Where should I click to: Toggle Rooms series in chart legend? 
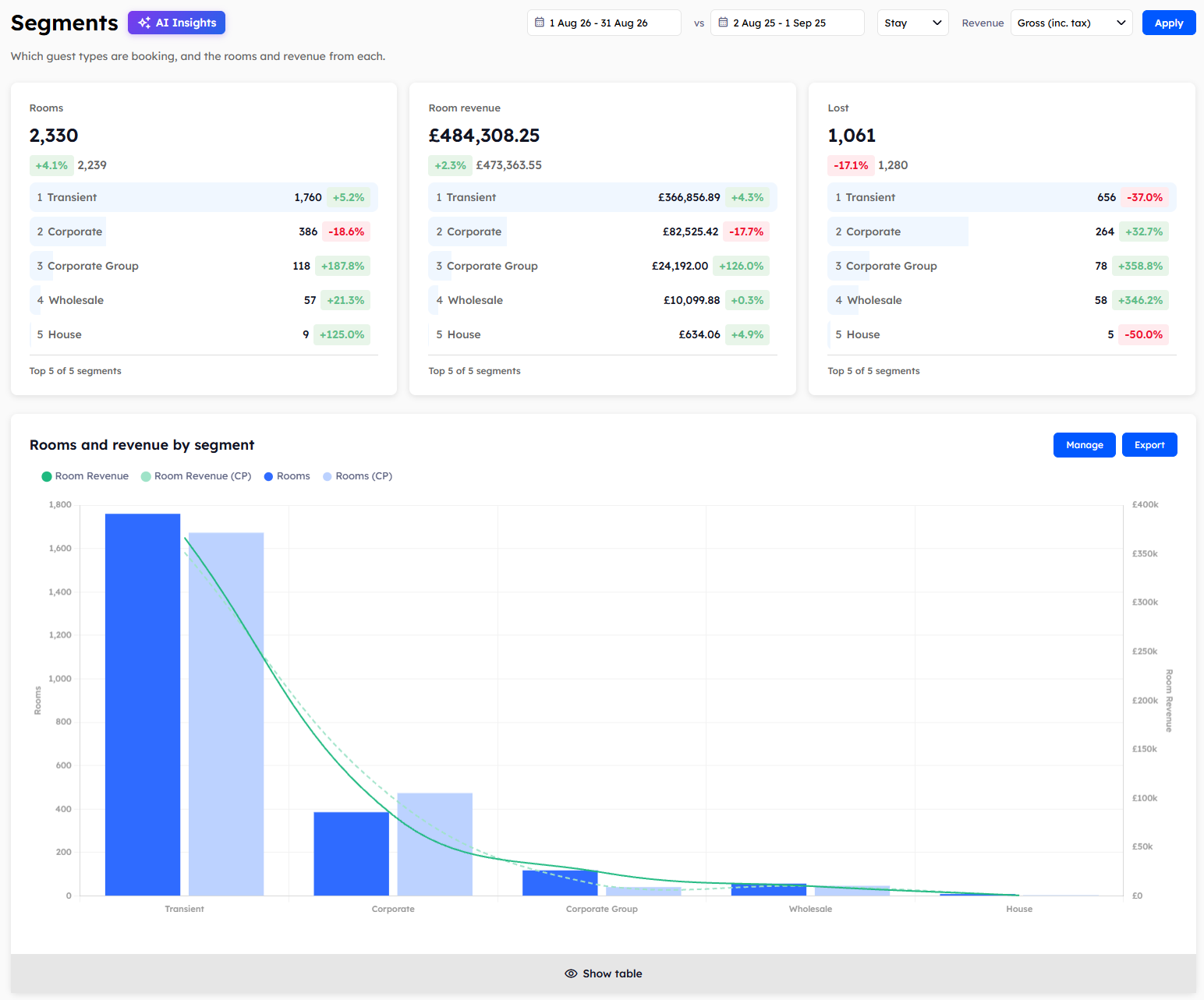click(287, 476)
